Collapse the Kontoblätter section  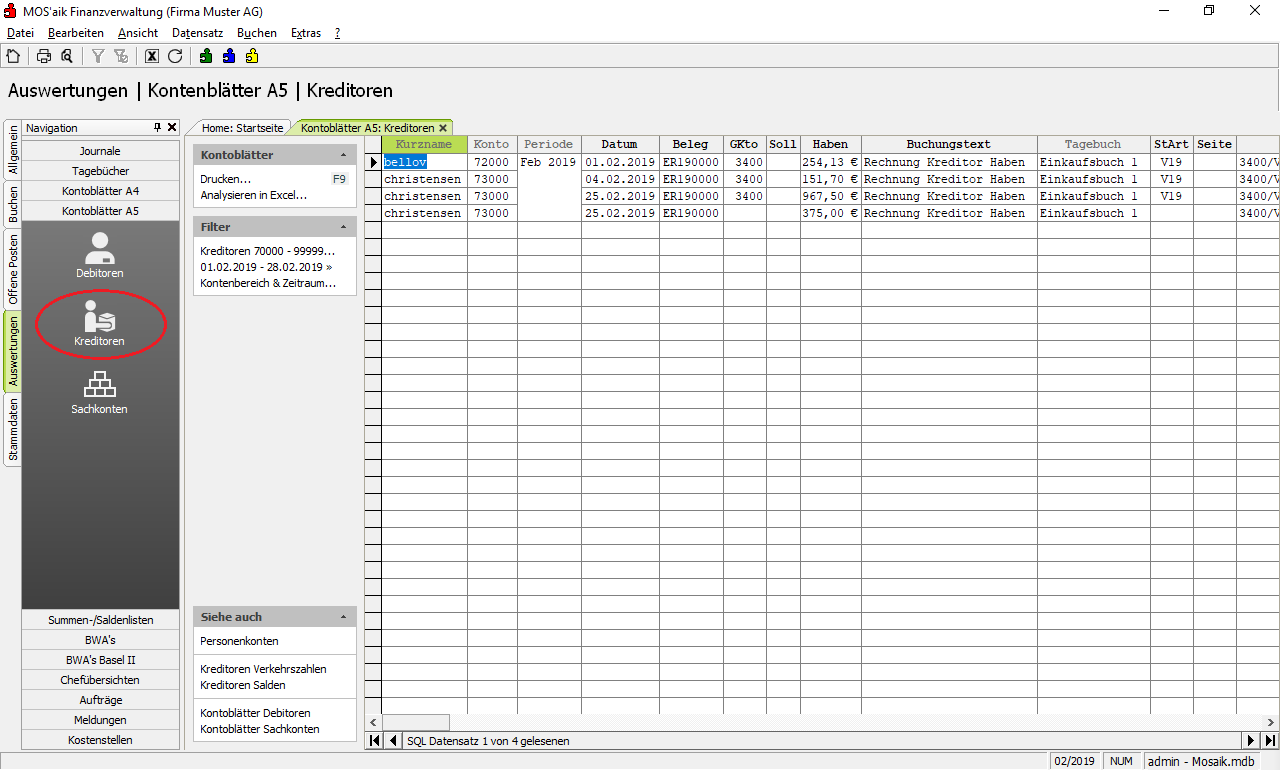[x=344, y=156]
